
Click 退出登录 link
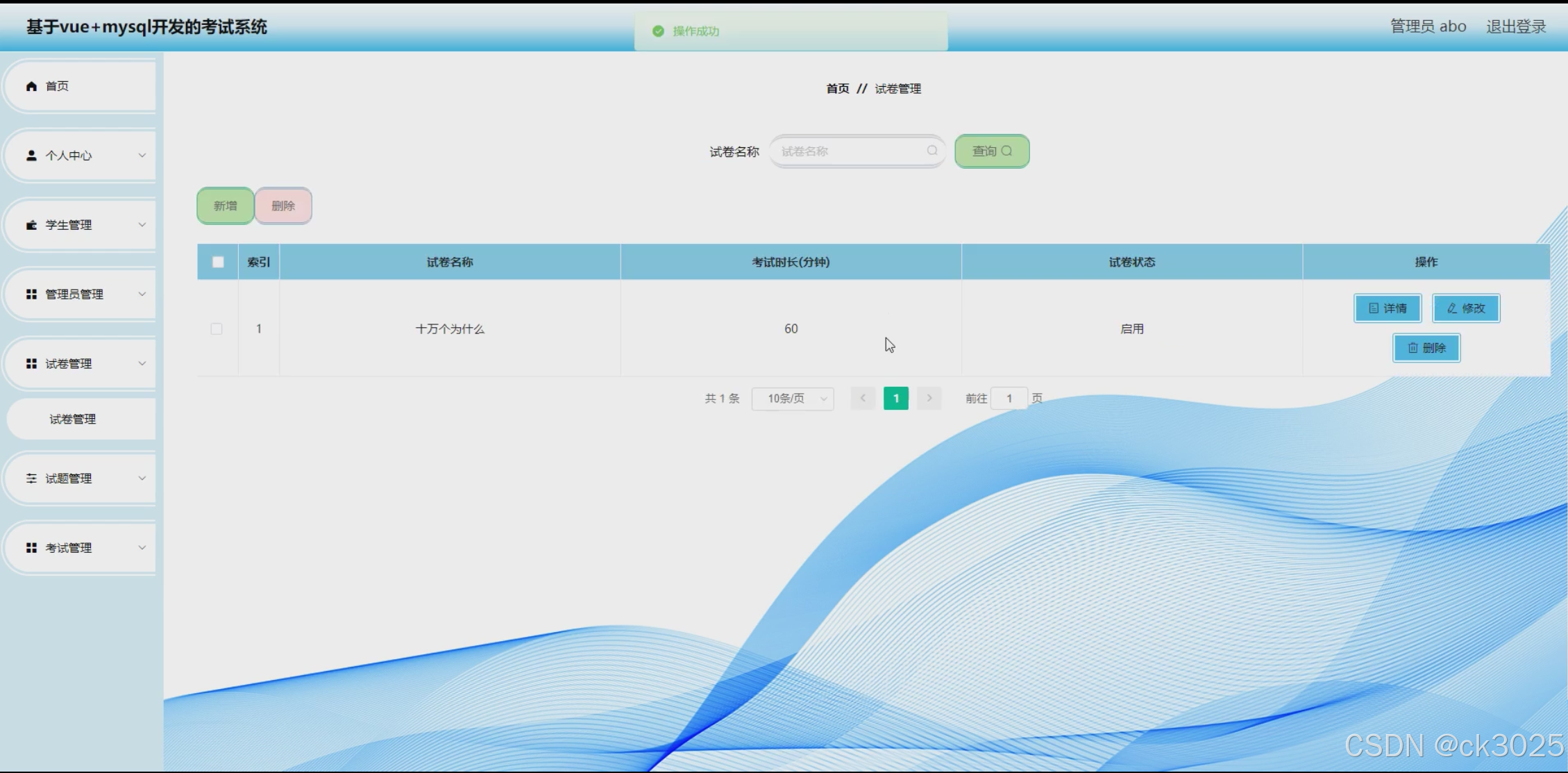[1516, 26]
